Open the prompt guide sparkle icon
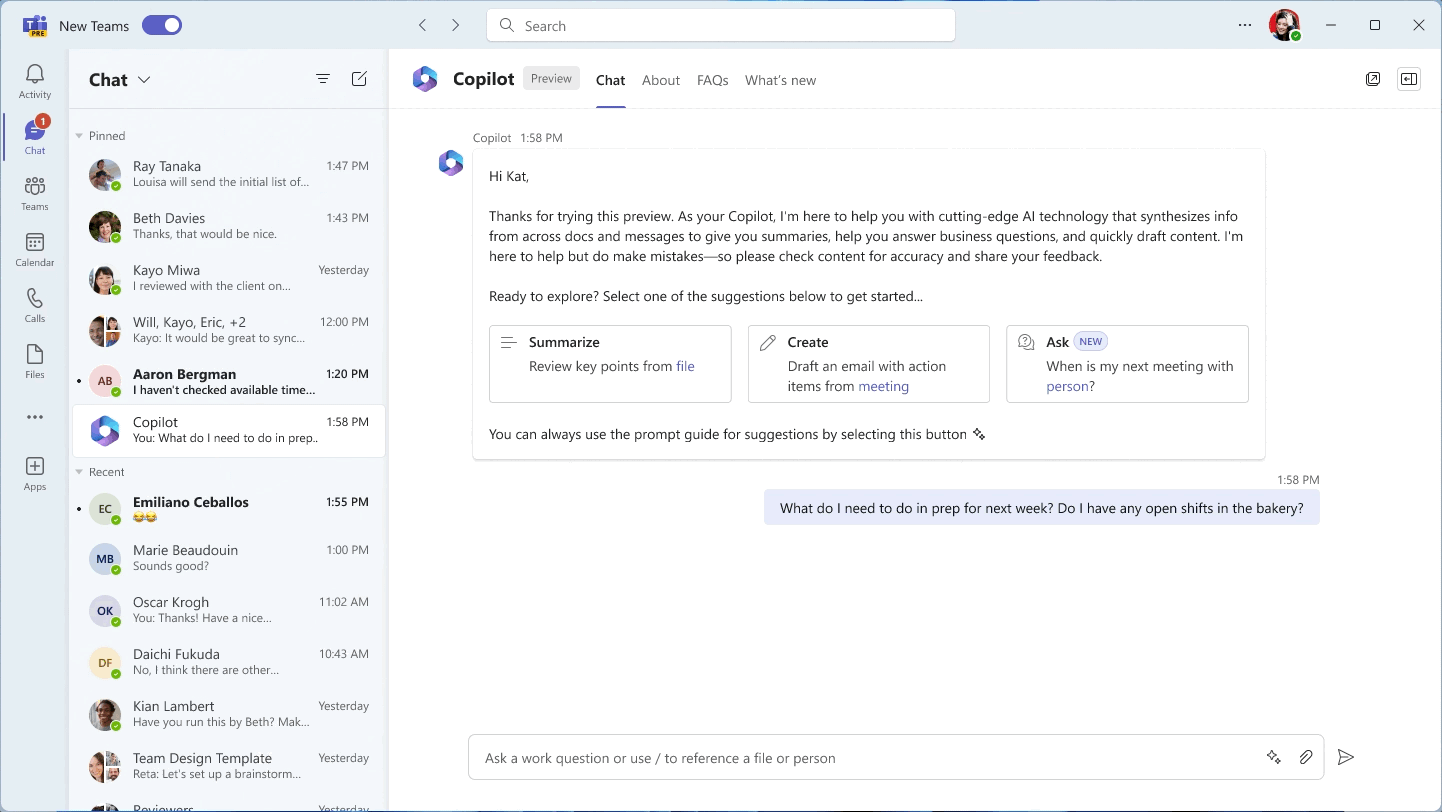 [1274, 757]
